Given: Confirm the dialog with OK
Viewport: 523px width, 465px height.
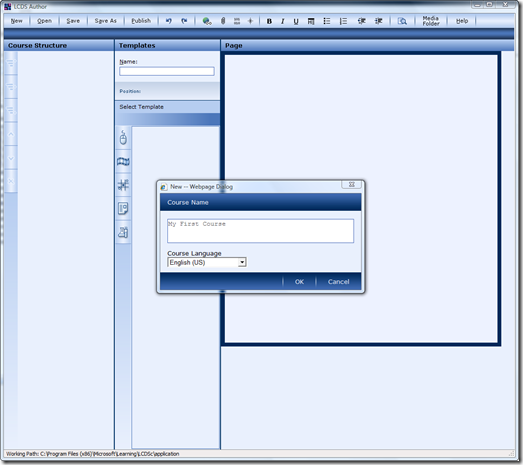Looking at the screenshot, I should pos(299,282).
